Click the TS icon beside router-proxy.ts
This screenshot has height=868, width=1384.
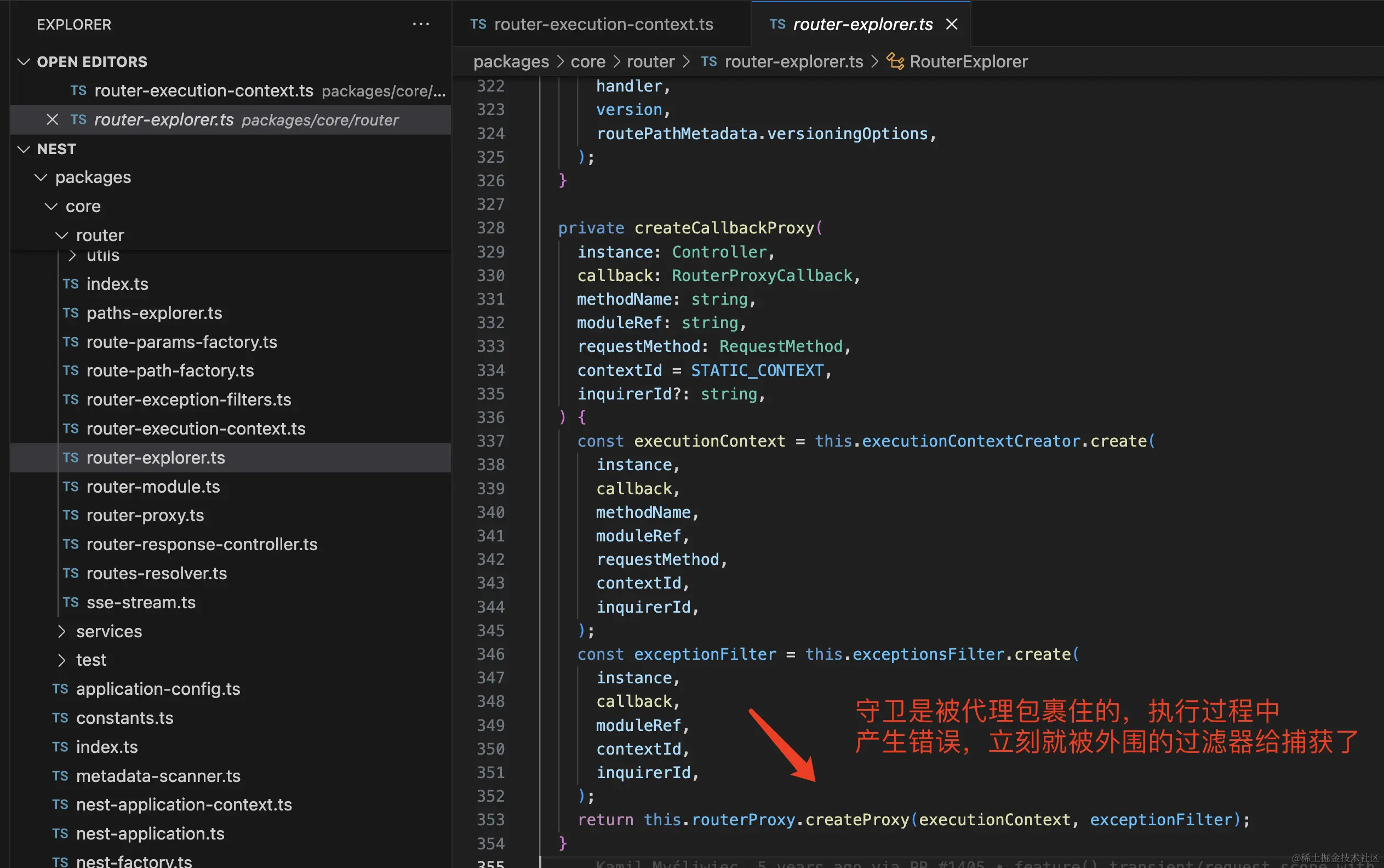71,516
